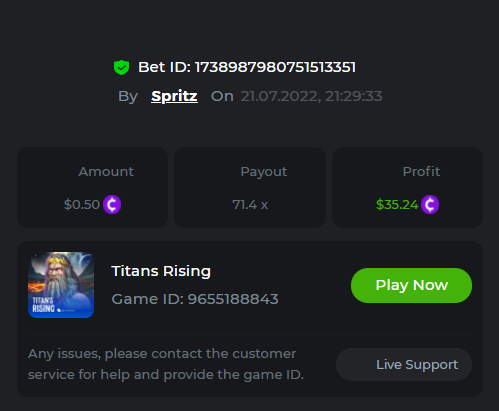Click the Titans Rising game title

click(161, 271)
